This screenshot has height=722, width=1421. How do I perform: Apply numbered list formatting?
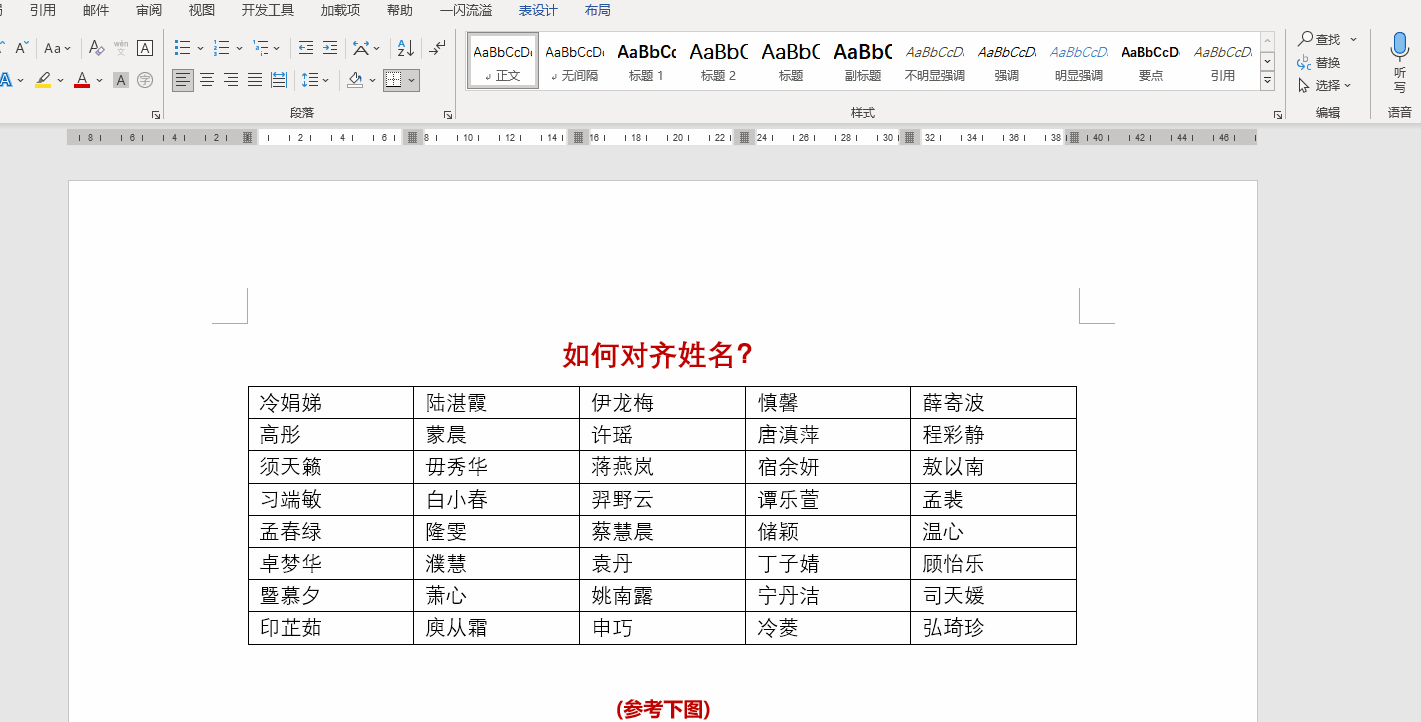click(x=222, y=48)
